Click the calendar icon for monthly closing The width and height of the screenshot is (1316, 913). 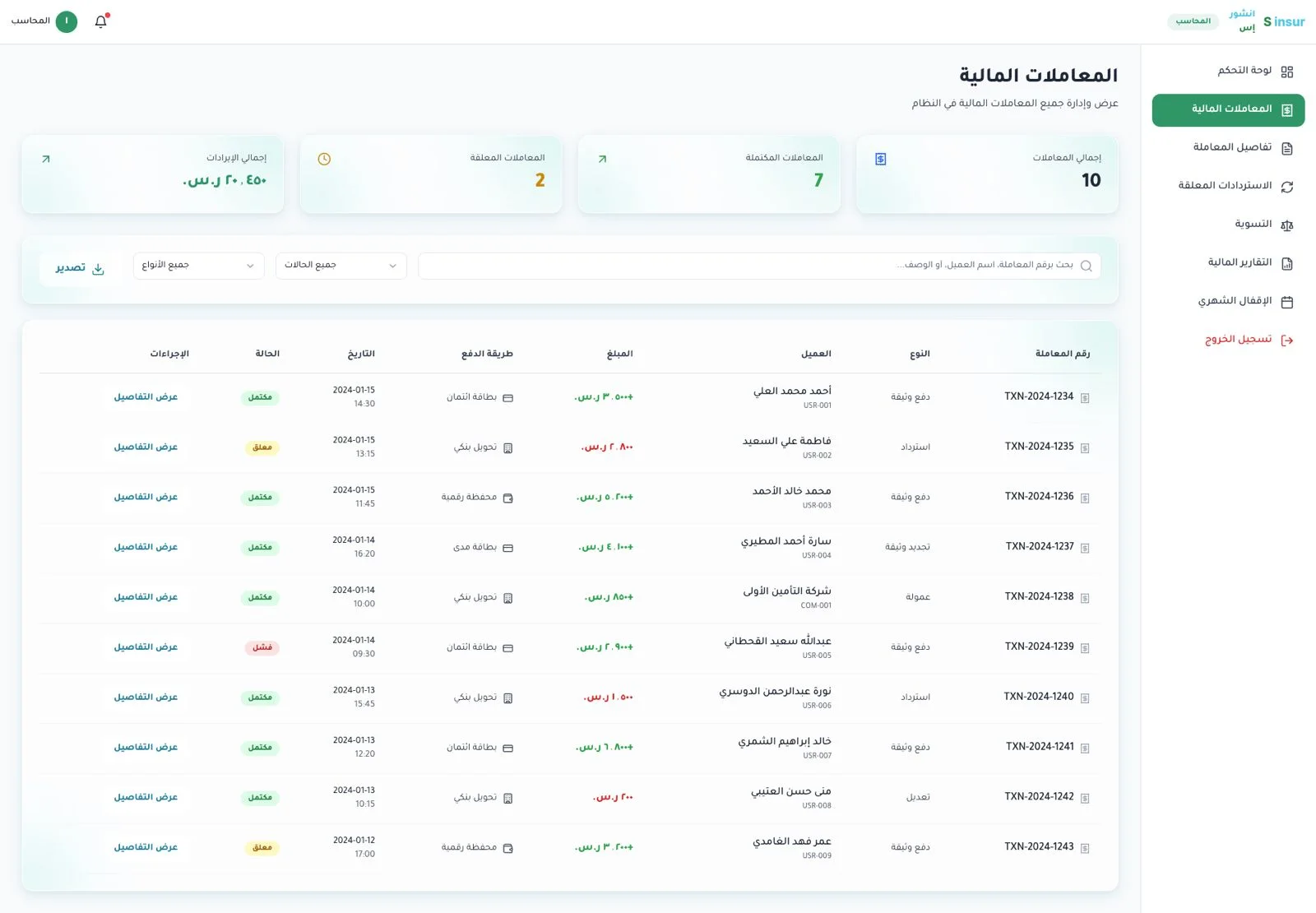[1287, 302]
